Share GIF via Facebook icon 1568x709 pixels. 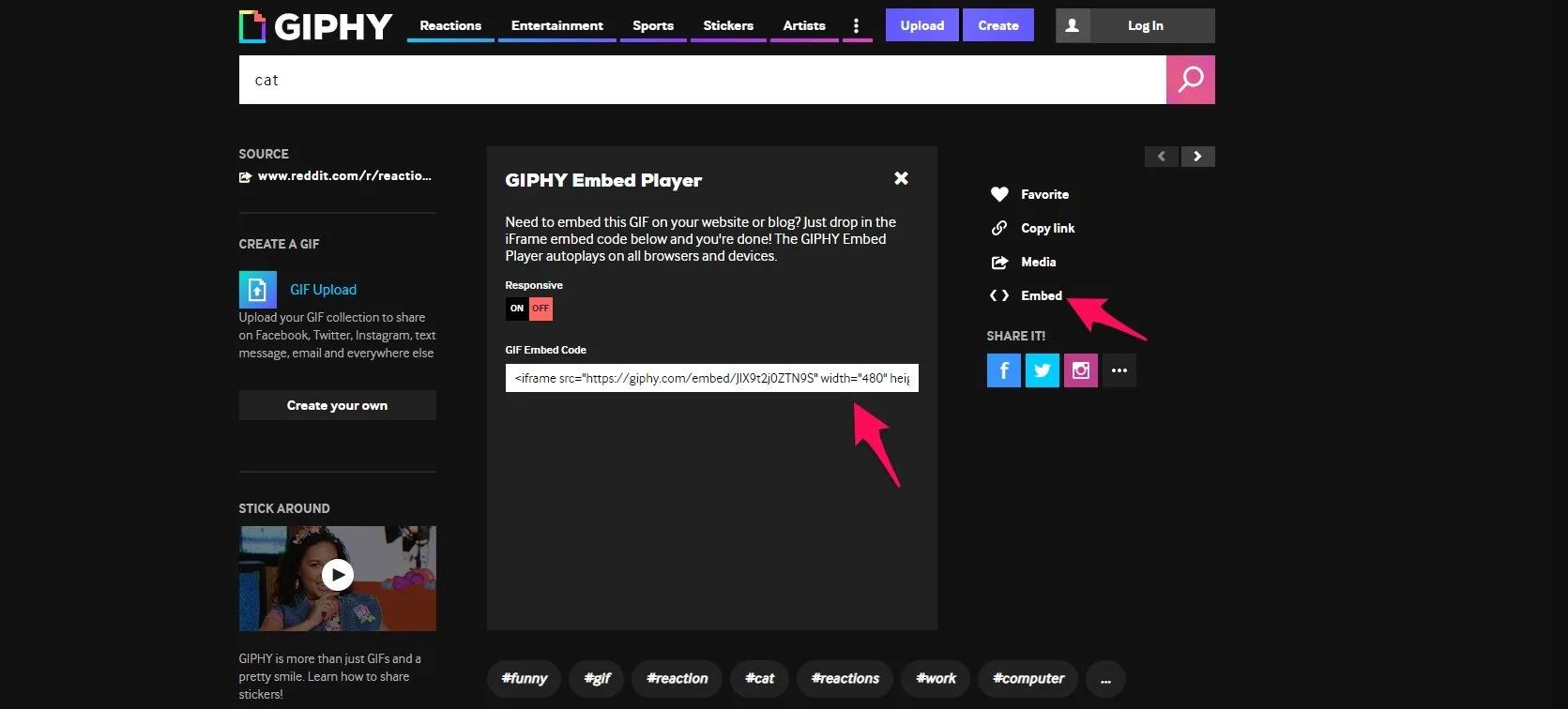pos(1003,370)
